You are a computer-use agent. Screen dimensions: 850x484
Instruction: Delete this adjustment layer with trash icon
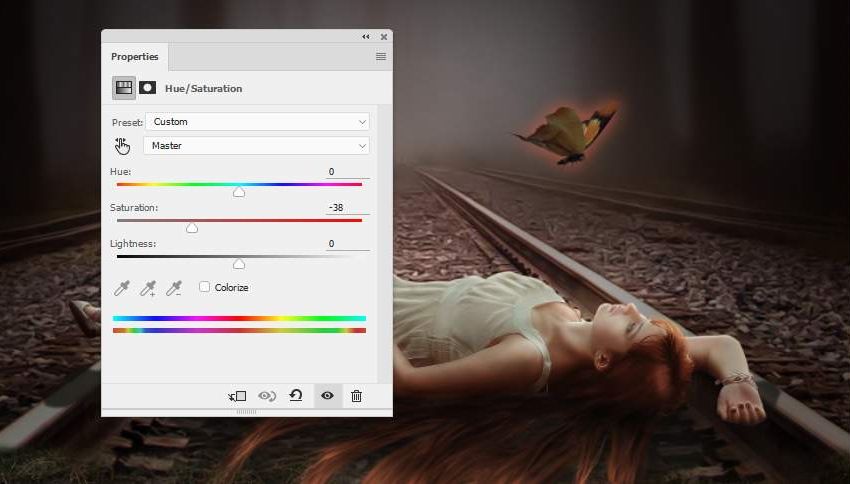(356, 396)
